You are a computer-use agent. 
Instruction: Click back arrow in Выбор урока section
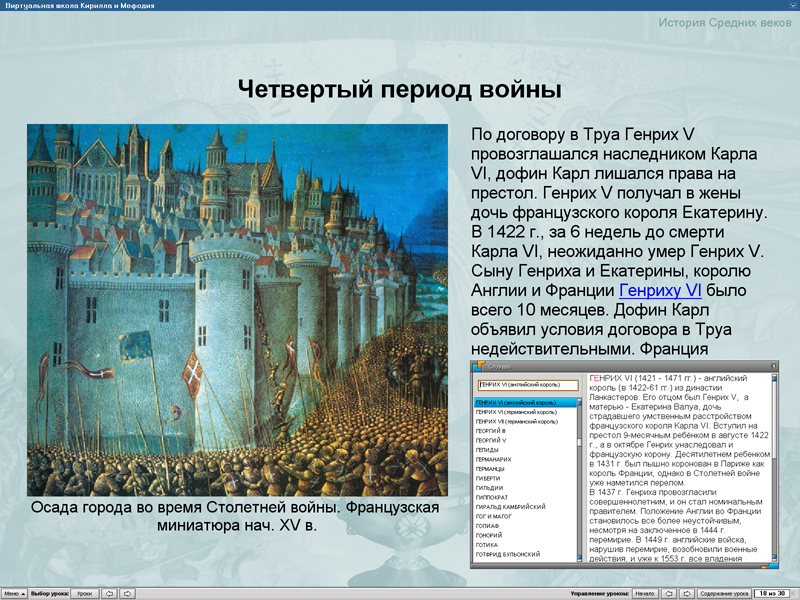tap(109, 591)
